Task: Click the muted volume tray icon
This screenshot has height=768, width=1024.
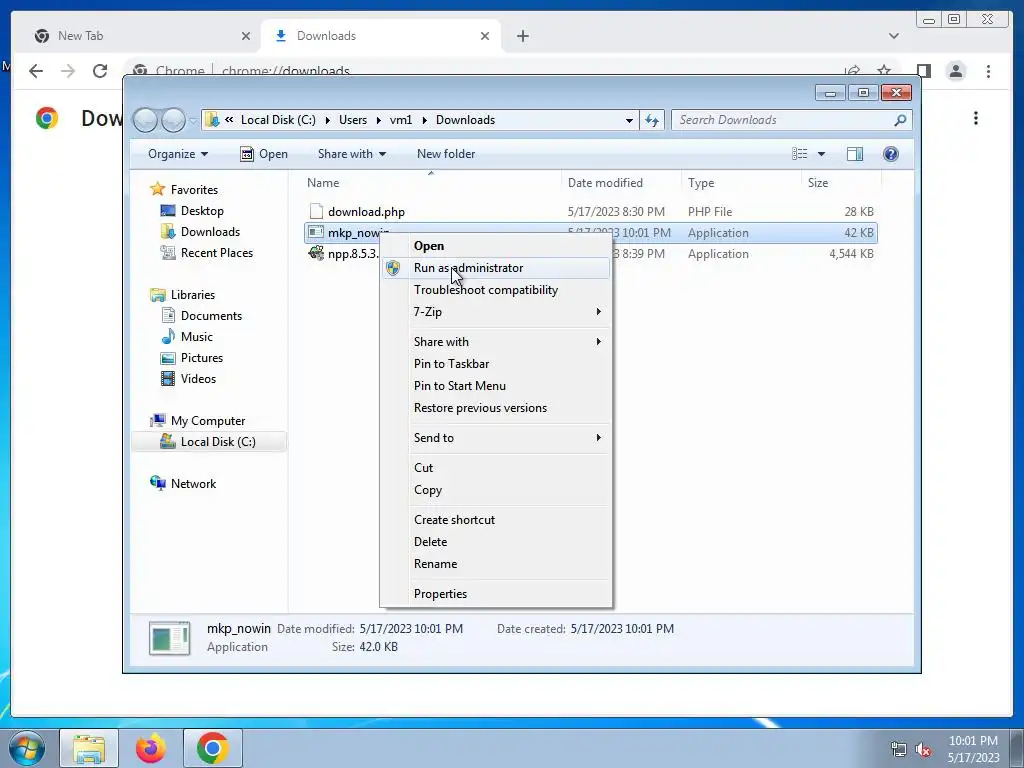Action: tap(924, 749)
